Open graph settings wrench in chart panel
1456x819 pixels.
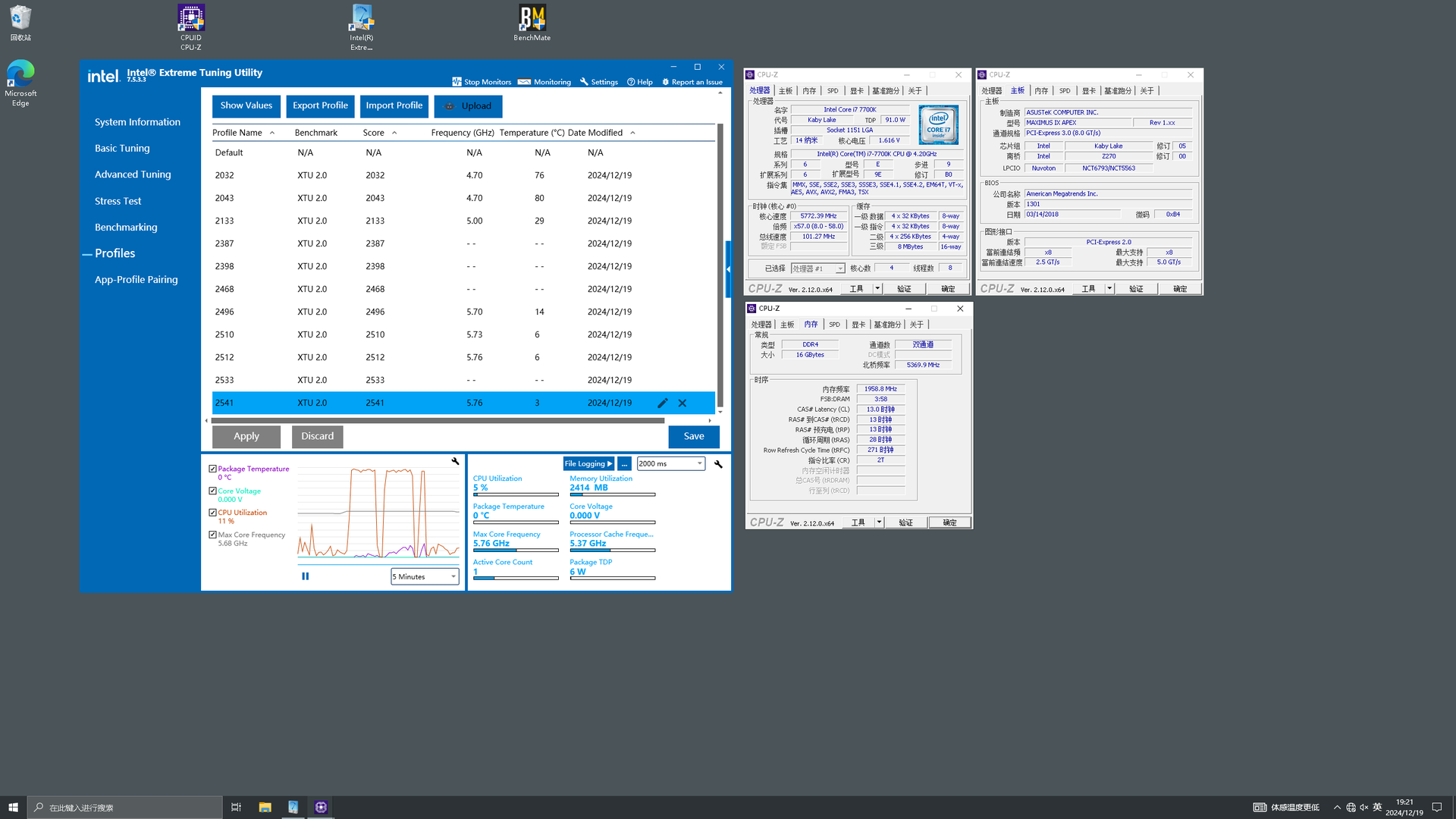tap(455, 461)
